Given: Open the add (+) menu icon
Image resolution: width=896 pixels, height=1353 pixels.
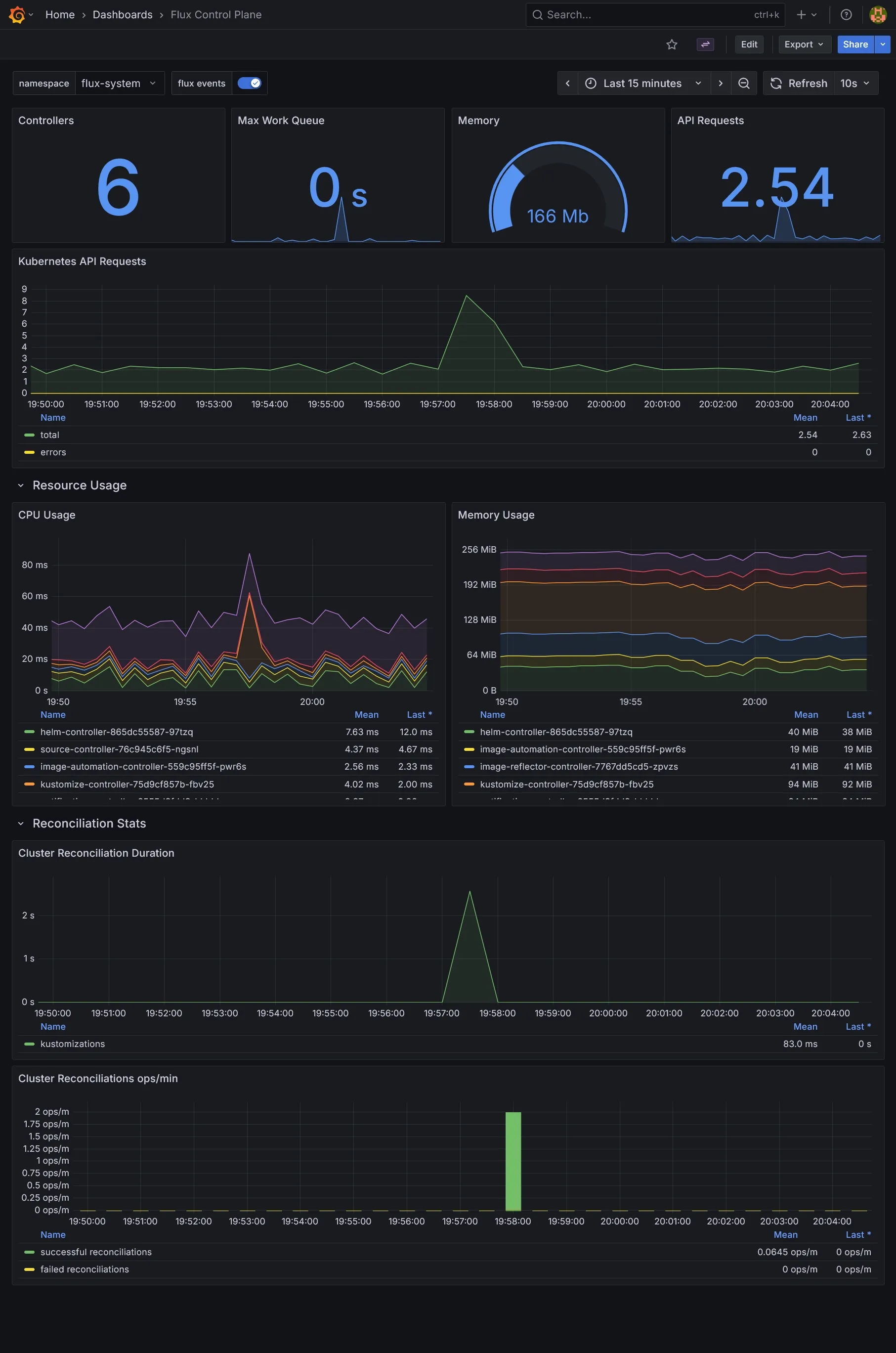Looking at the screenshot, I should click(801, 14).
